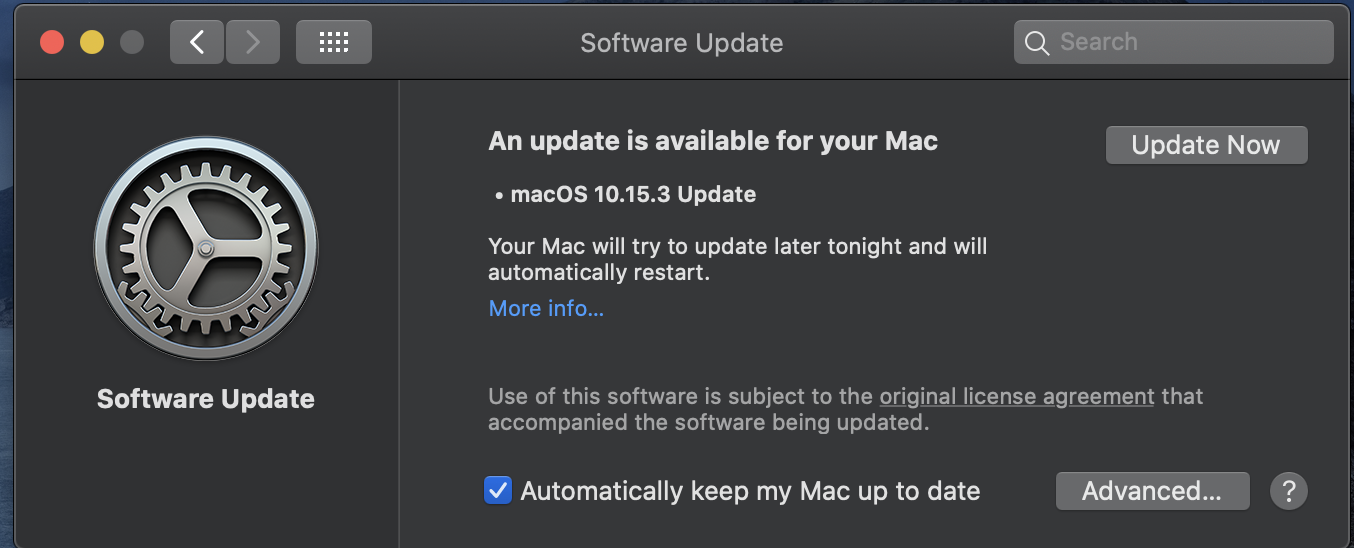The image size is (1354, 548).
Task: Select the macOS 10.15.3 Update entry
Action: pyautogui.click(x=632, y=194)
